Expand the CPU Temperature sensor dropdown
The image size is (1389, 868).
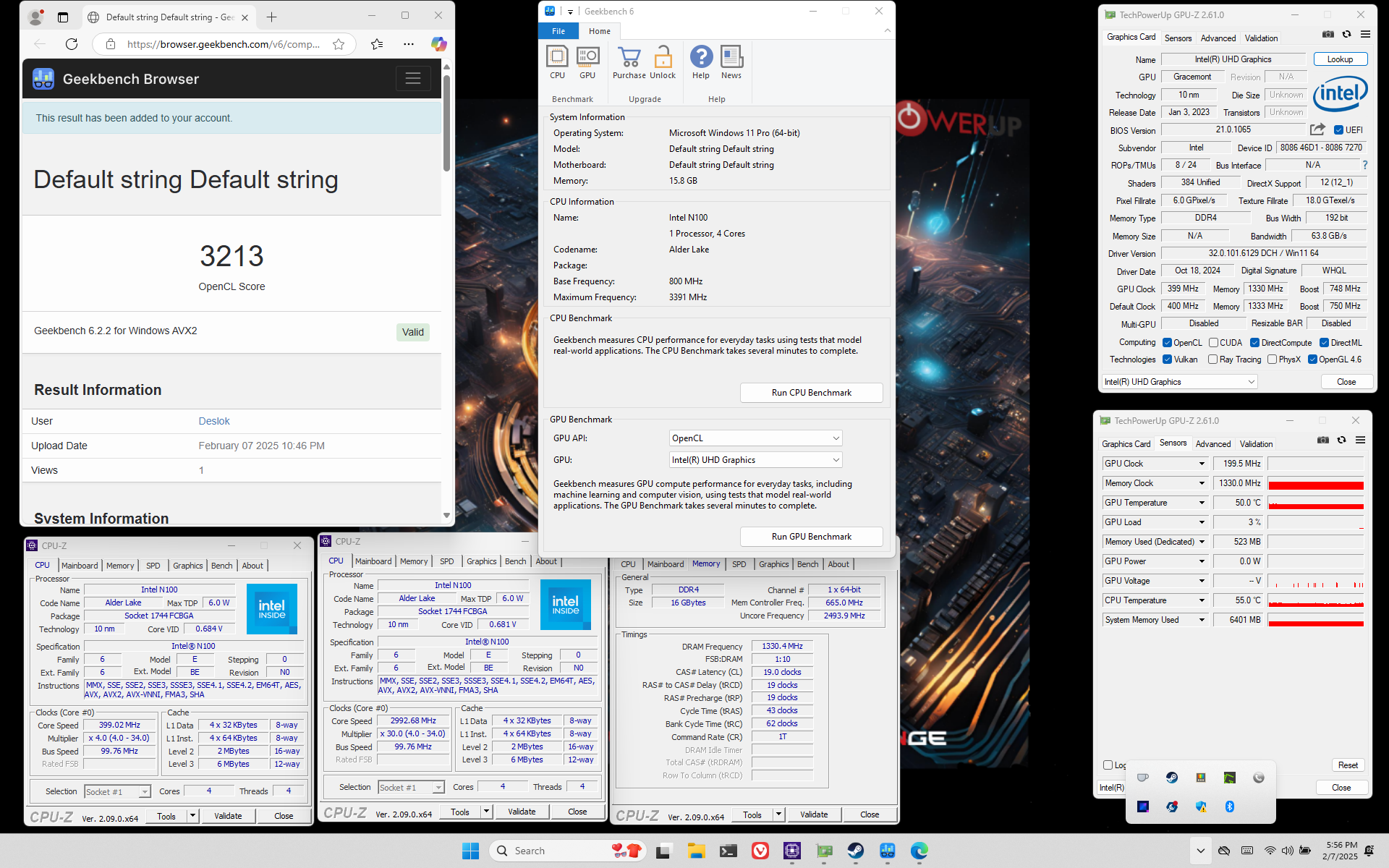[x=1202, y=600]
